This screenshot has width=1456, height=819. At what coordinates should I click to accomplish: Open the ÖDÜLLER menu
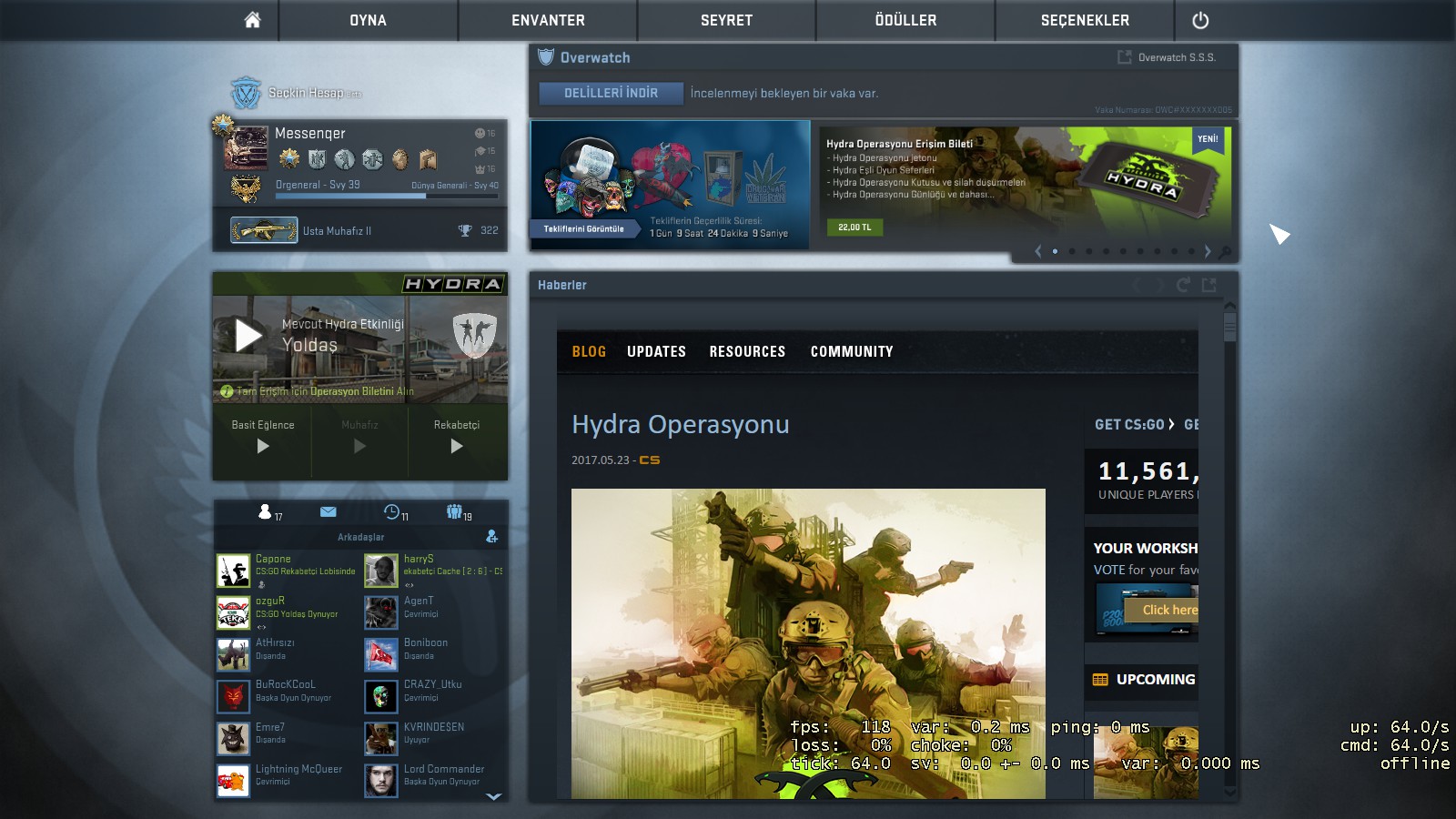pos(906,20)
